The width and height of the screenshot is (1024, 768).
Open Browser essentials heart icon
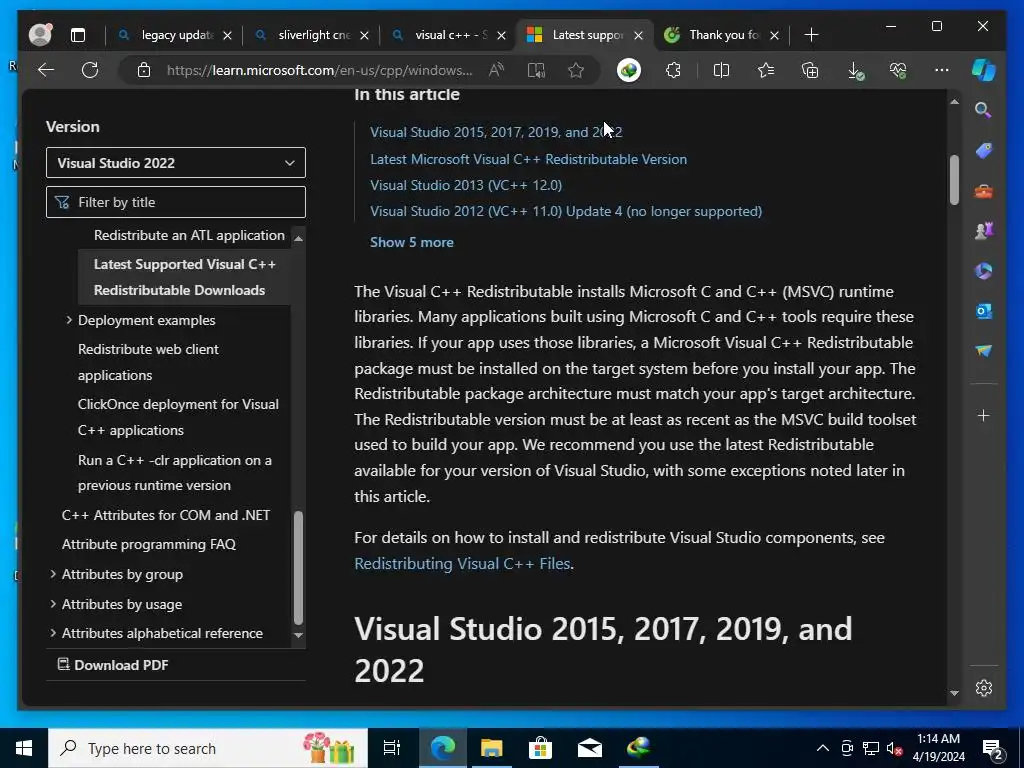(x=898, y=70)
